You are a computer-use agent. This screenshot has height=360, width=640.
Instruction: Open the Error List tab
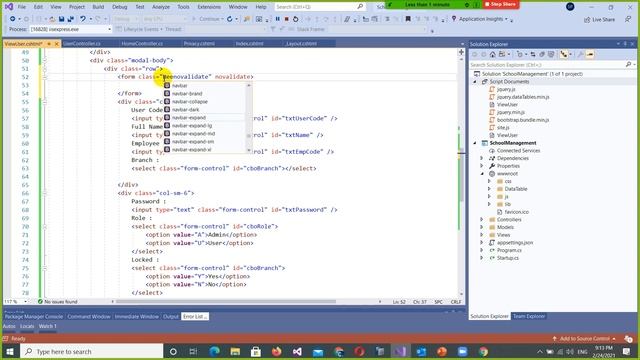[x=195, y=316]
